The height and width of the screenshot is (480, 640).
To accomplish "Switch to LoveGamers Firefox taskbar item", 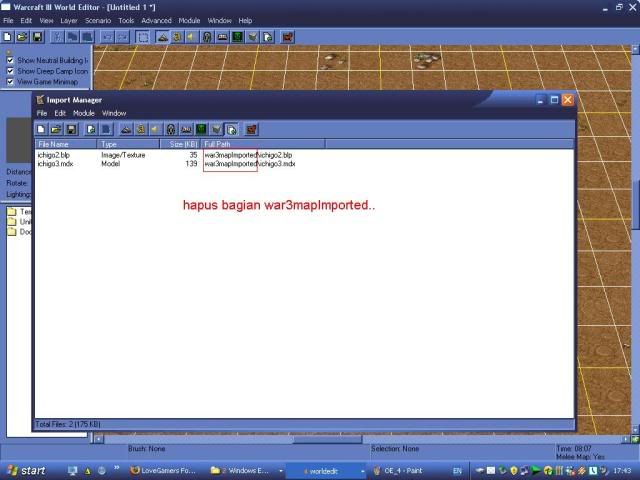I will [163, 471].
